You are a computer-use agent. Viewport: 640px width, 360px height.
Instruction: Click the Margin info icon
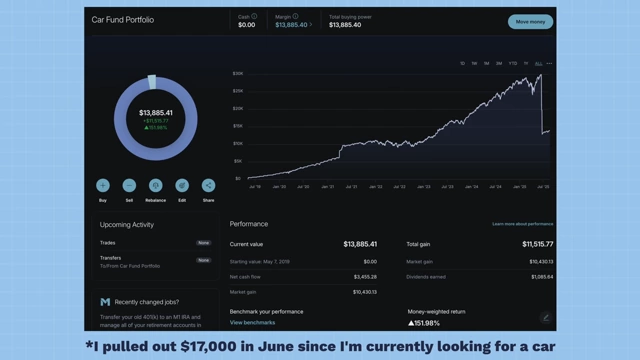pos(295,16)
